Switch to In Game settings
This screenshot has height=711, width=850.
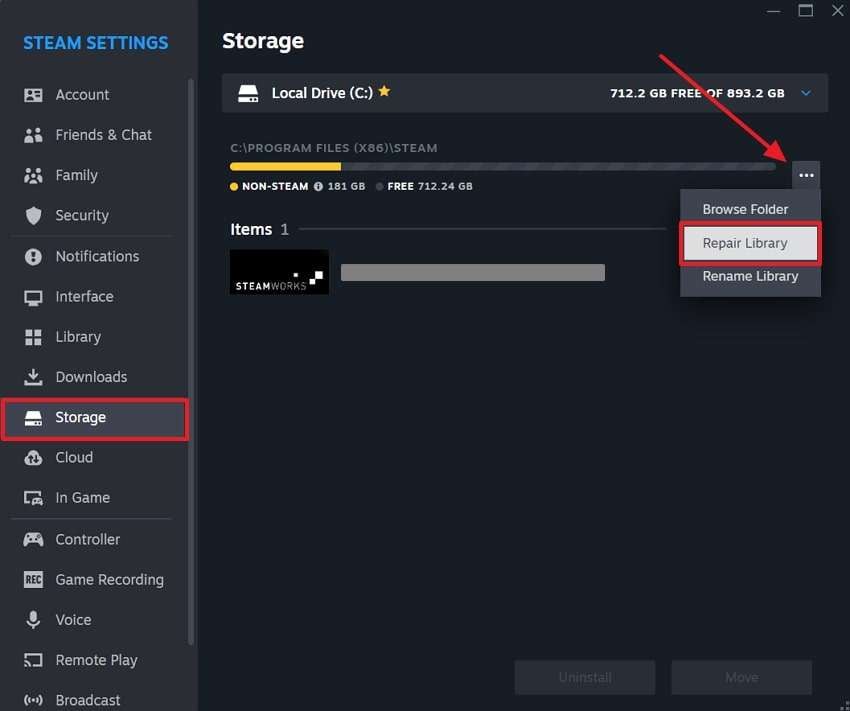(x=95, y=498)
